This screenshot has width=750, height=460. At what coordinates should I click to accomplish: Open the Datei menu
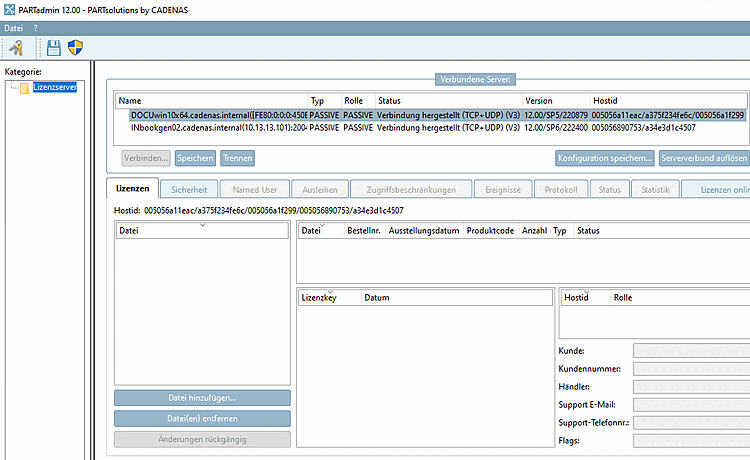pyautogui.click(x=13, y=28)
